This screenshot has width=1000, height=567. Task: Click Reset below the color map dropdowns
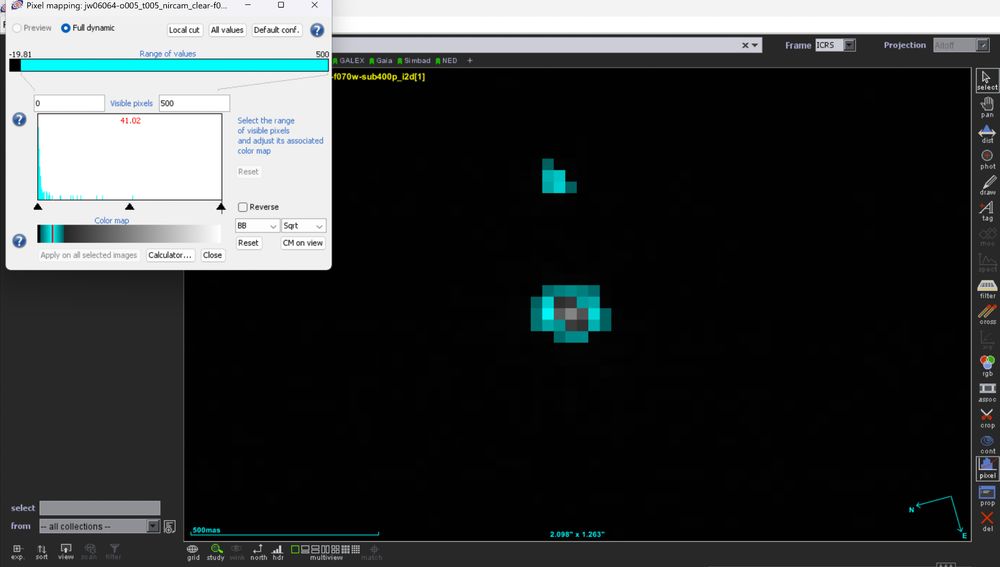point(248,243)
